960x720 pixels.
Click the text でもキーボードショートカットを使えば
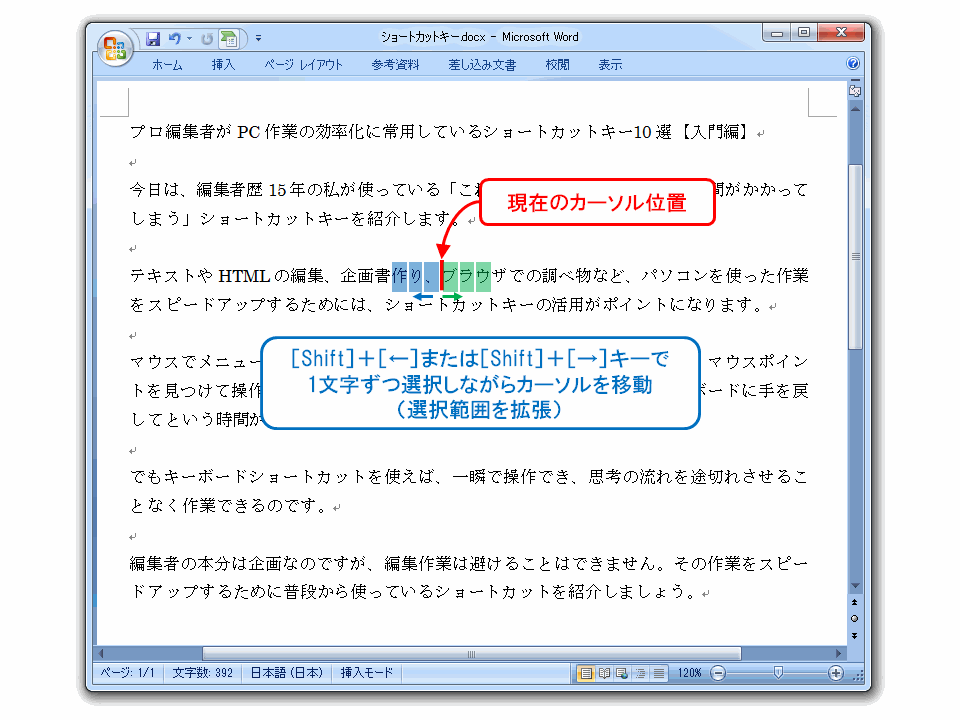[x=282, y=477]
